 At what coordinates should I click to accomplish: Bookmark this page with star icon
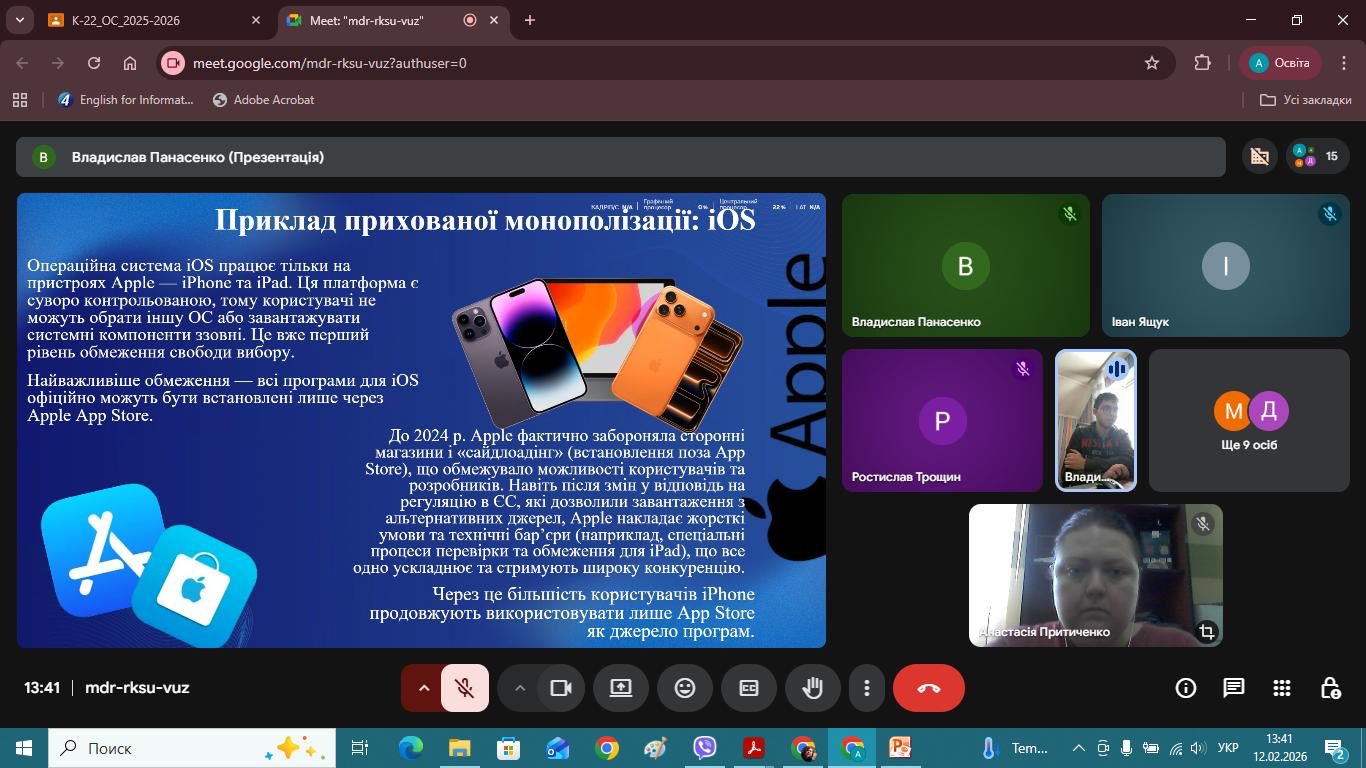coord(1152,63)
